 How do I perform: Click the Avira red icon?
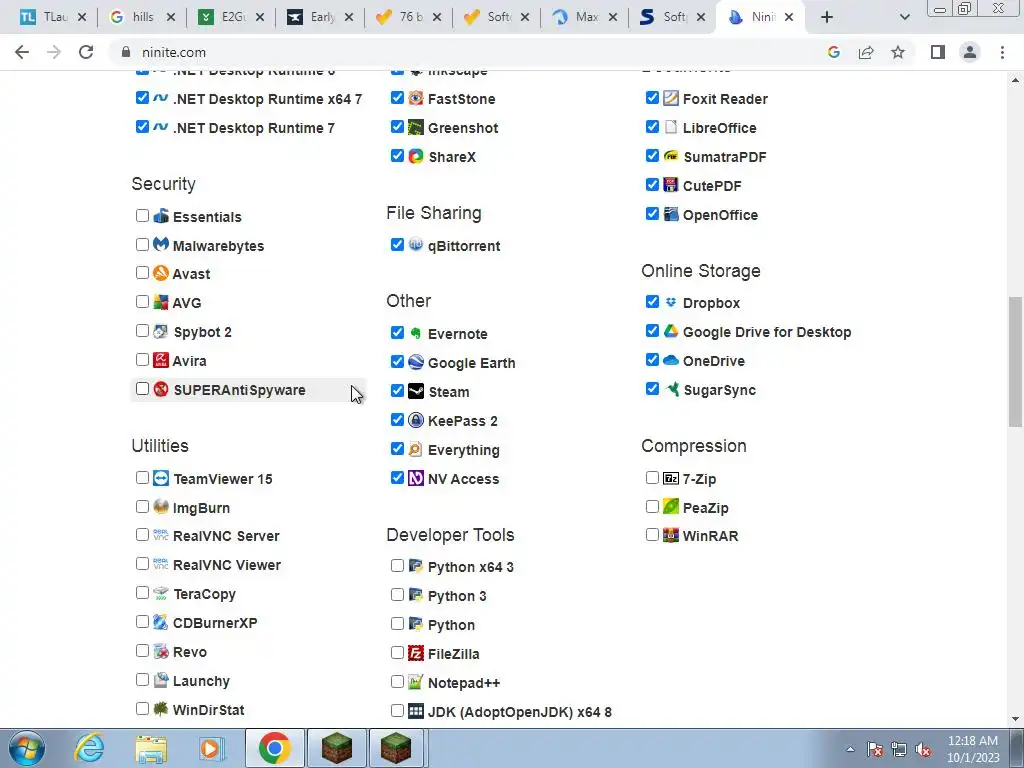point(161,360)
